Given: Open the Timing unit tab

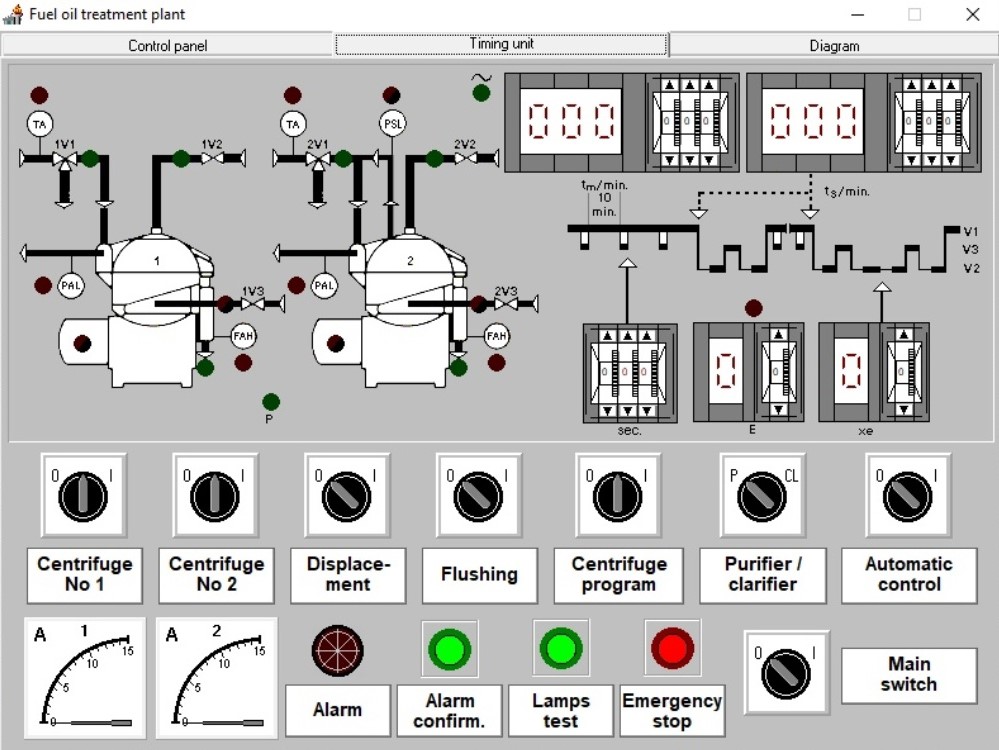Looking at the screenshot, I should 501,44.
